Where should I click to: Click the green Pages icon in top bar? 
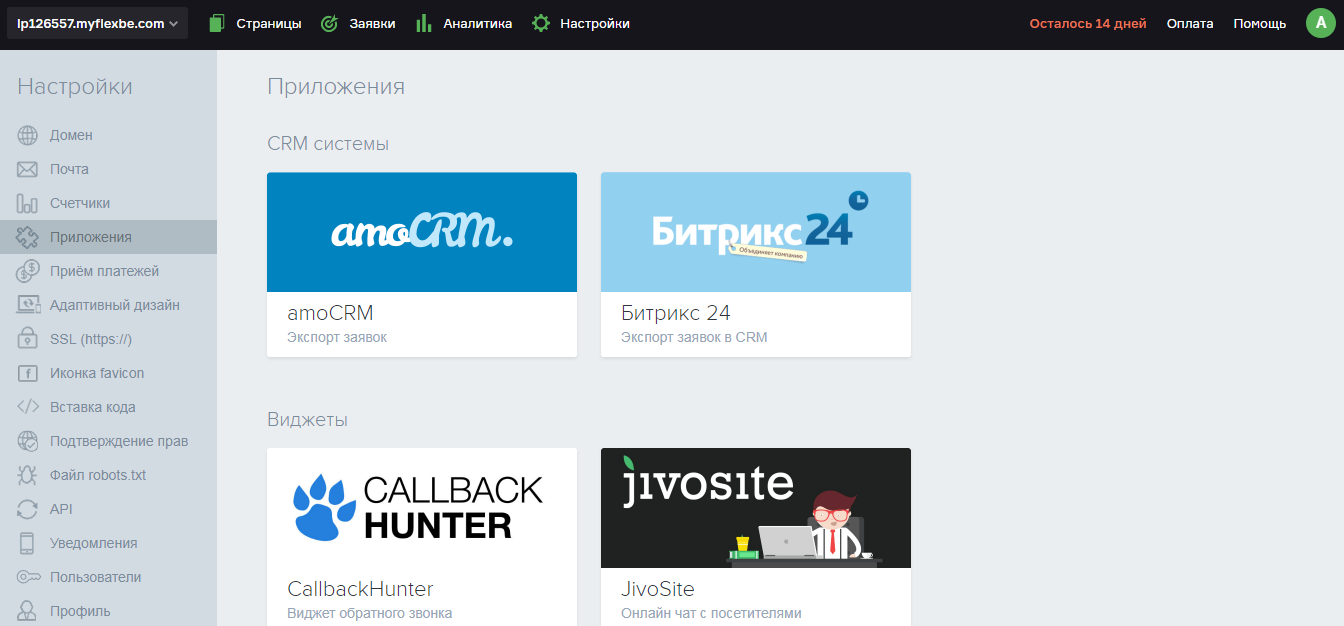click(x=217, y=23)
